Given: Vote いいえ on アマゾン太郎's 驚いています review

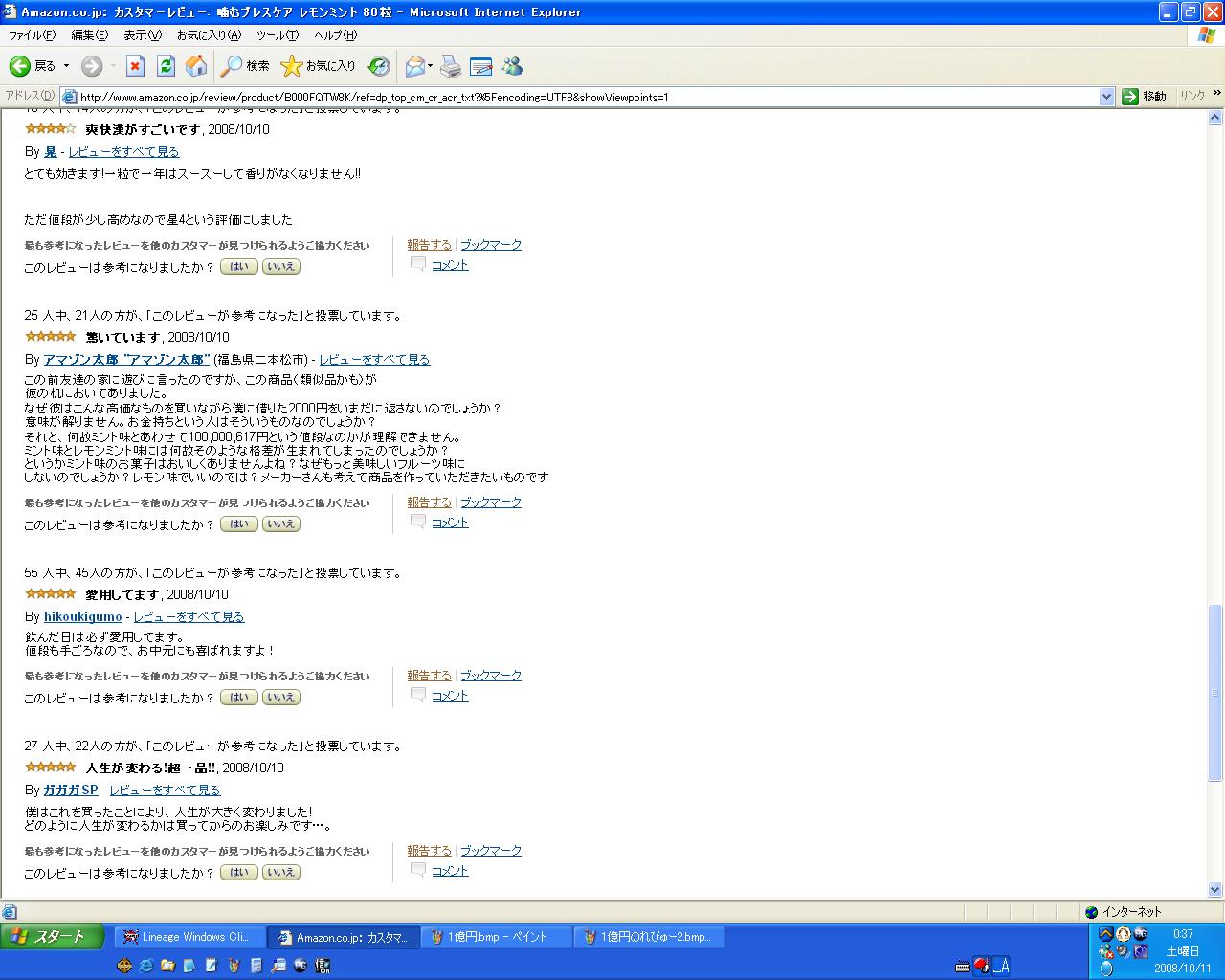Looking at the screenshot, I should point(281,524).
